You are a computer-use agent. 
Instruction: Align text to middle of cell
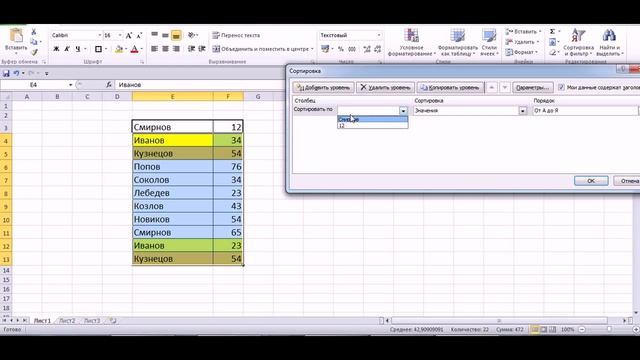[165, 36]
